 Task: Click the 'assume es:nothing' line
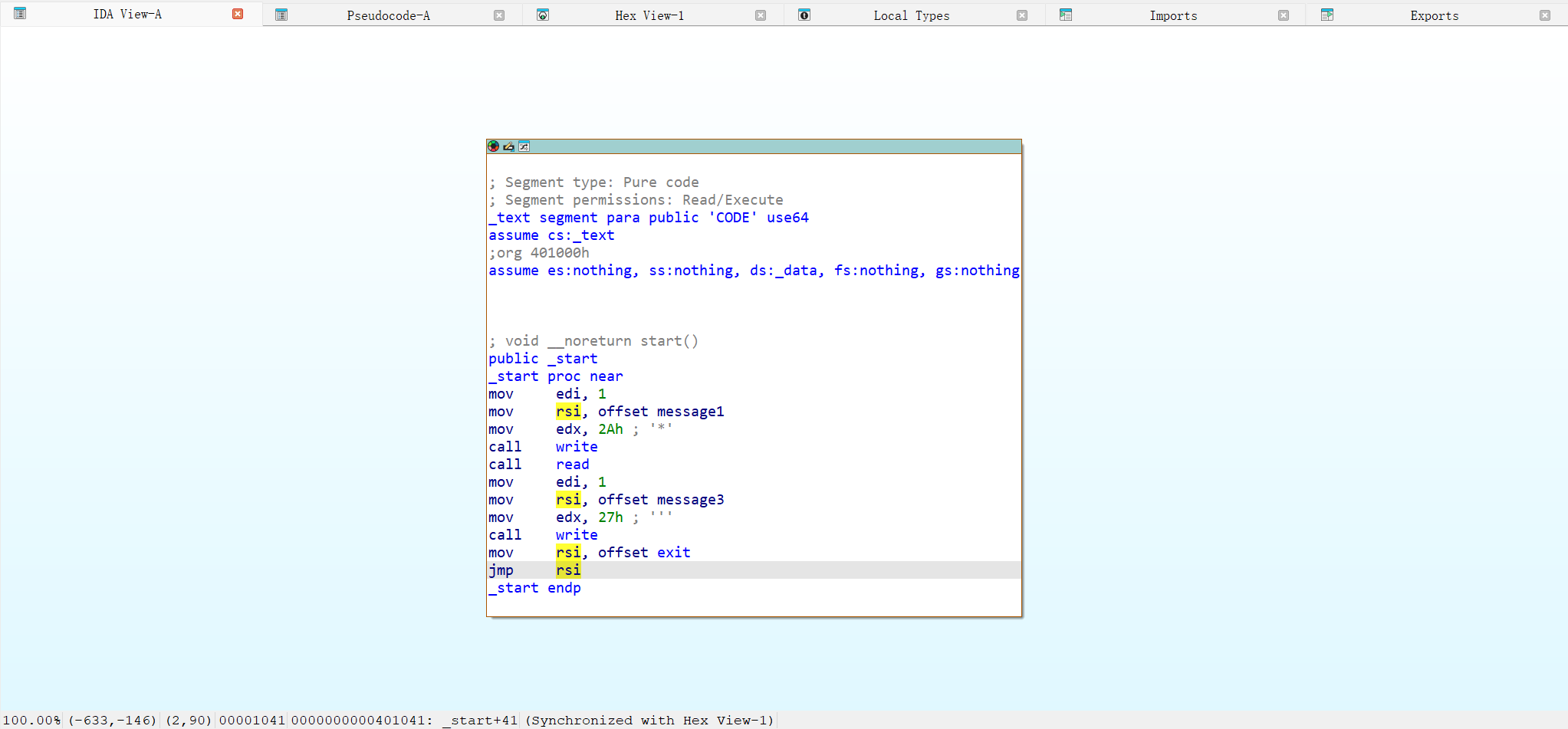[x=754, y=271]
